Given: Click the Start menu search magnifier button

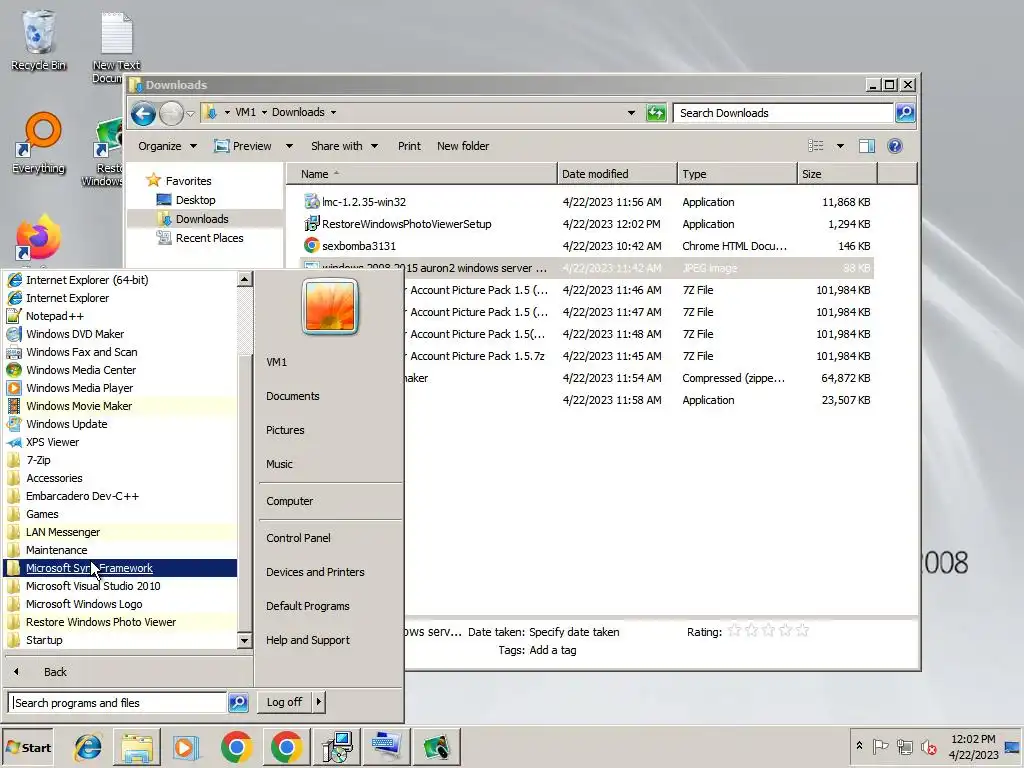Looking at the screenshot, I should [238, 703].
